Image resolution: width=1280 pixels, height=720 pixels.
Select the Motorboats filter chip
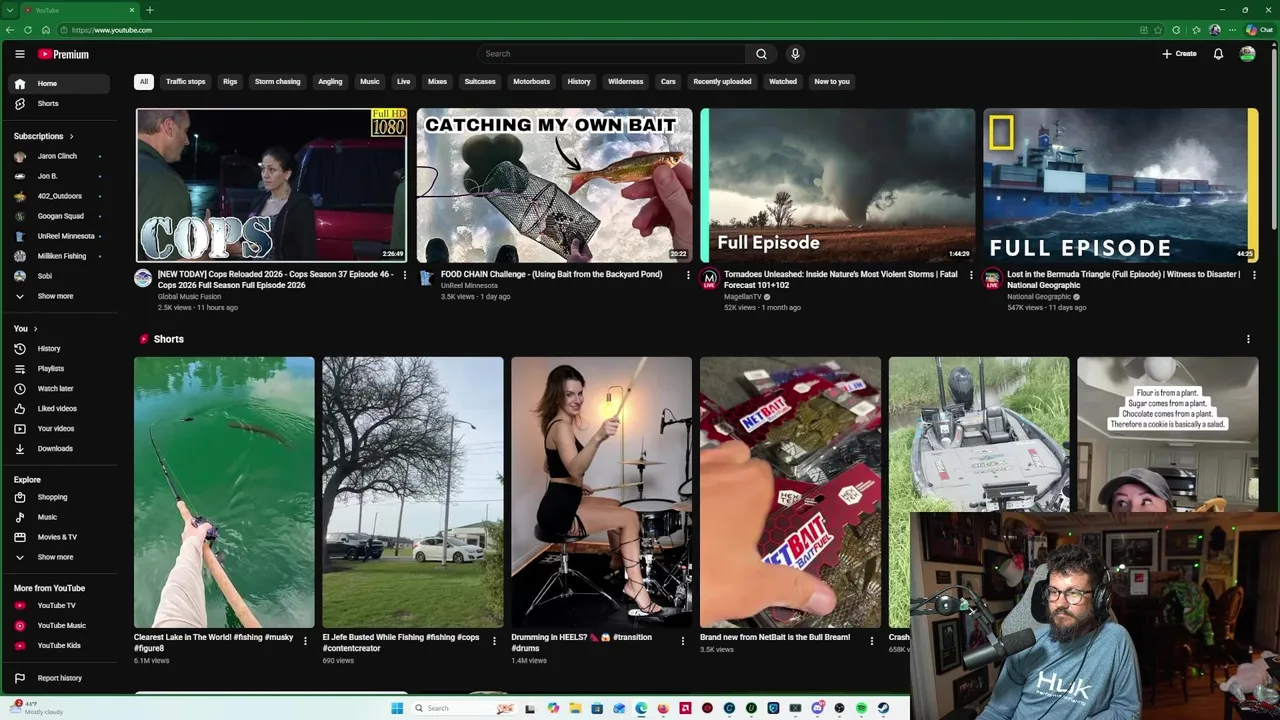tap(531, 82)
